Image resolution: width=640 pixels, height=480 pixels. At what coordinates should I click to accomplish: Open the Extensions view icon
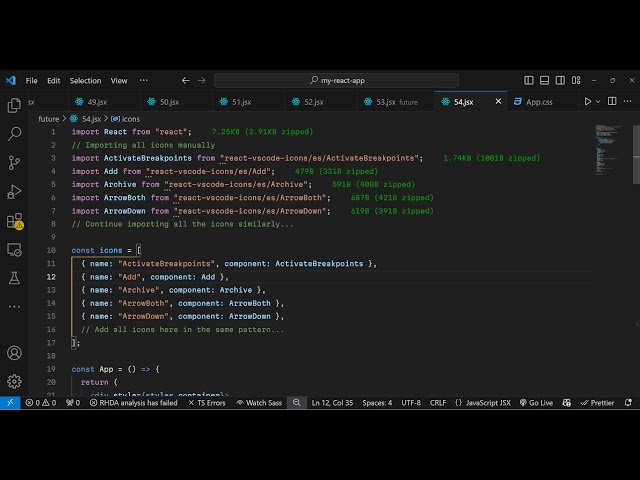(14, 221)
